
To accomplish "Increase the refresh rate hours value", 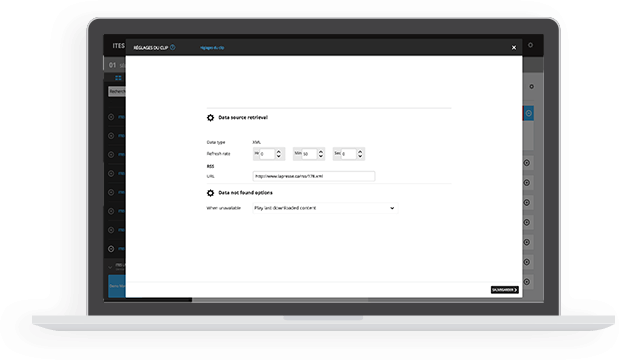I will (279, 152).
